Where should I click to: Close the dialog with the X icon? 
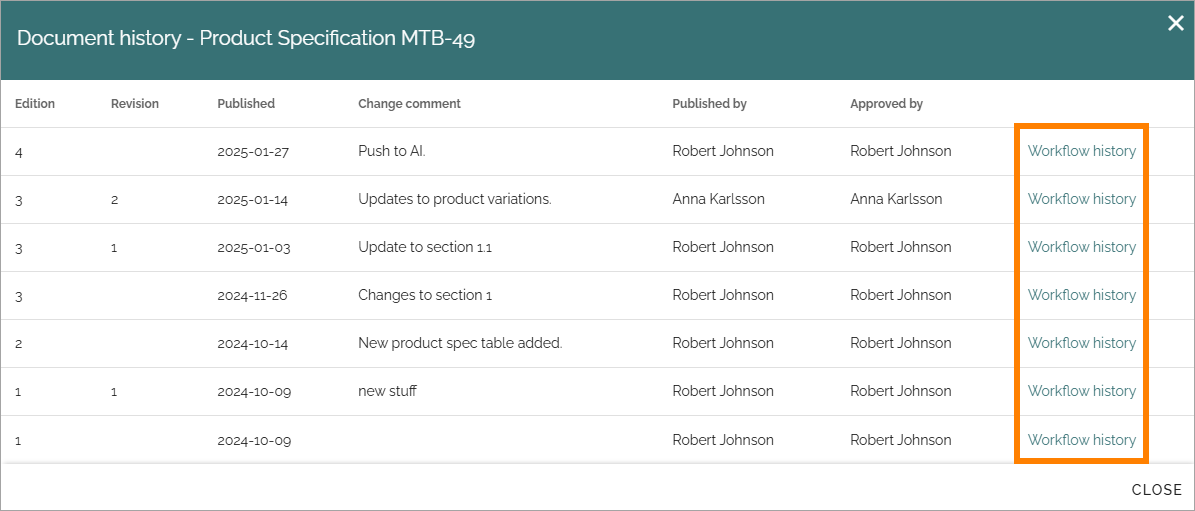pyautogui.click(x=1175, y=24)
